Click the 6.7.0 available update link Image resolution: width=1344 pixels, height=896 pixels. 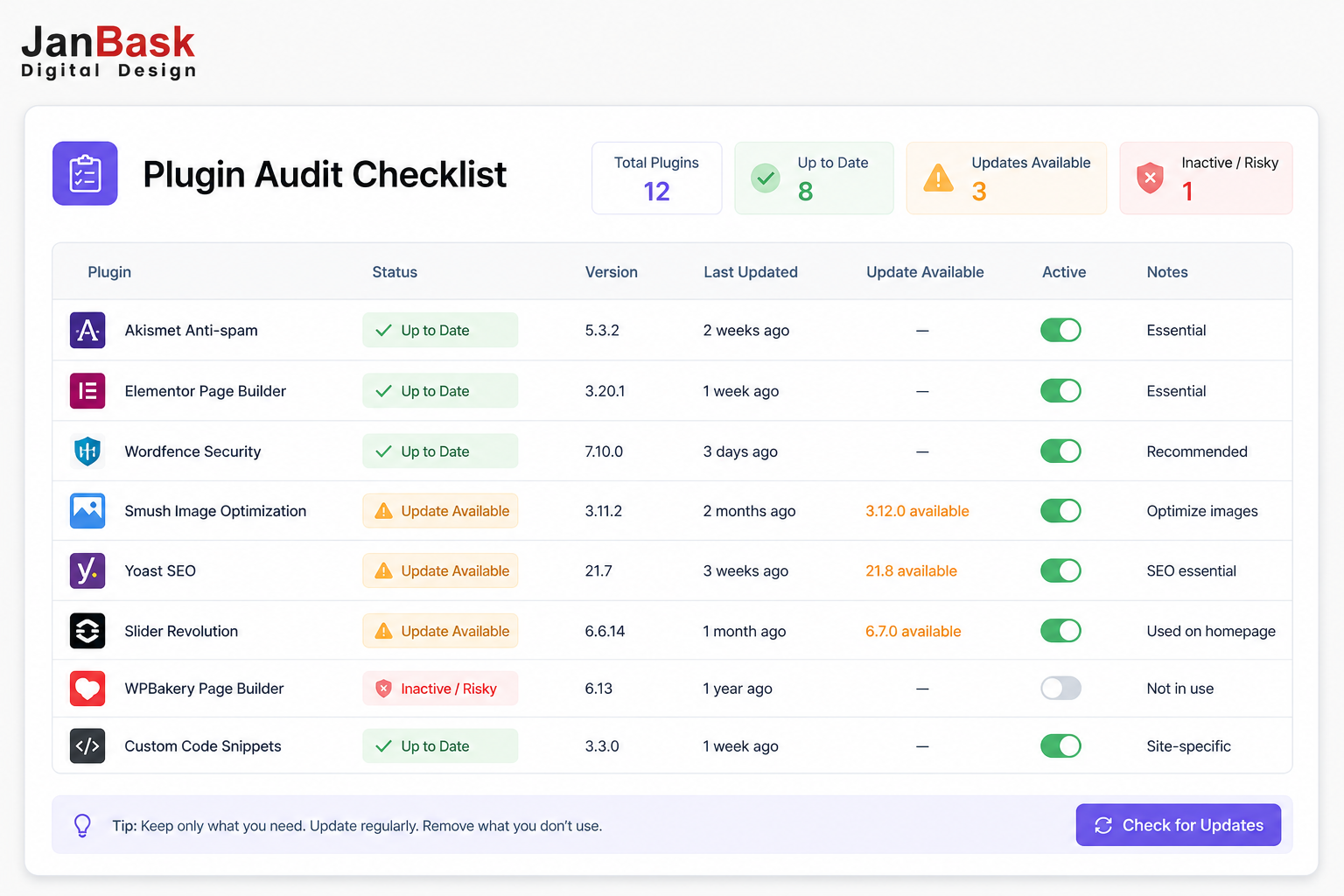click(913, 631)
